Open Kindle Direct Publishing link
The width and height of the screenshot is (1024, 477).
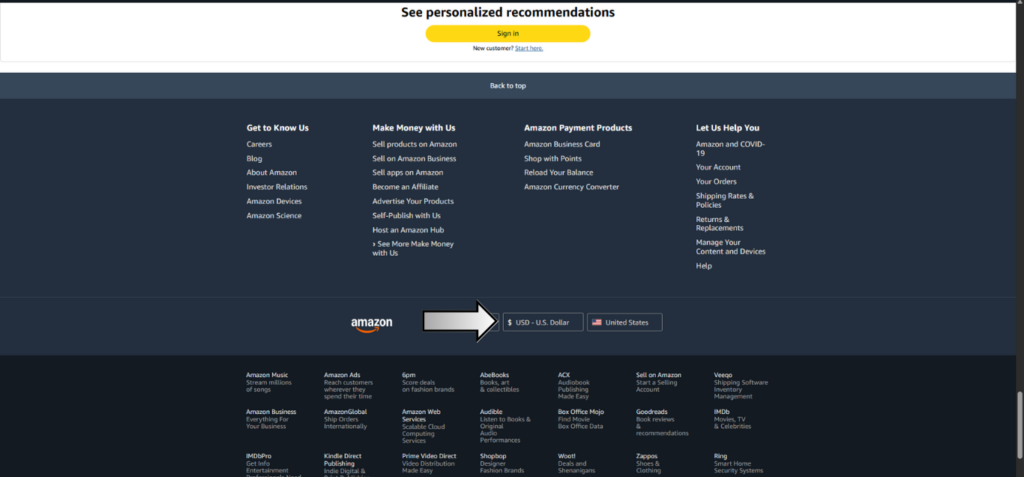tap(345, 465)
